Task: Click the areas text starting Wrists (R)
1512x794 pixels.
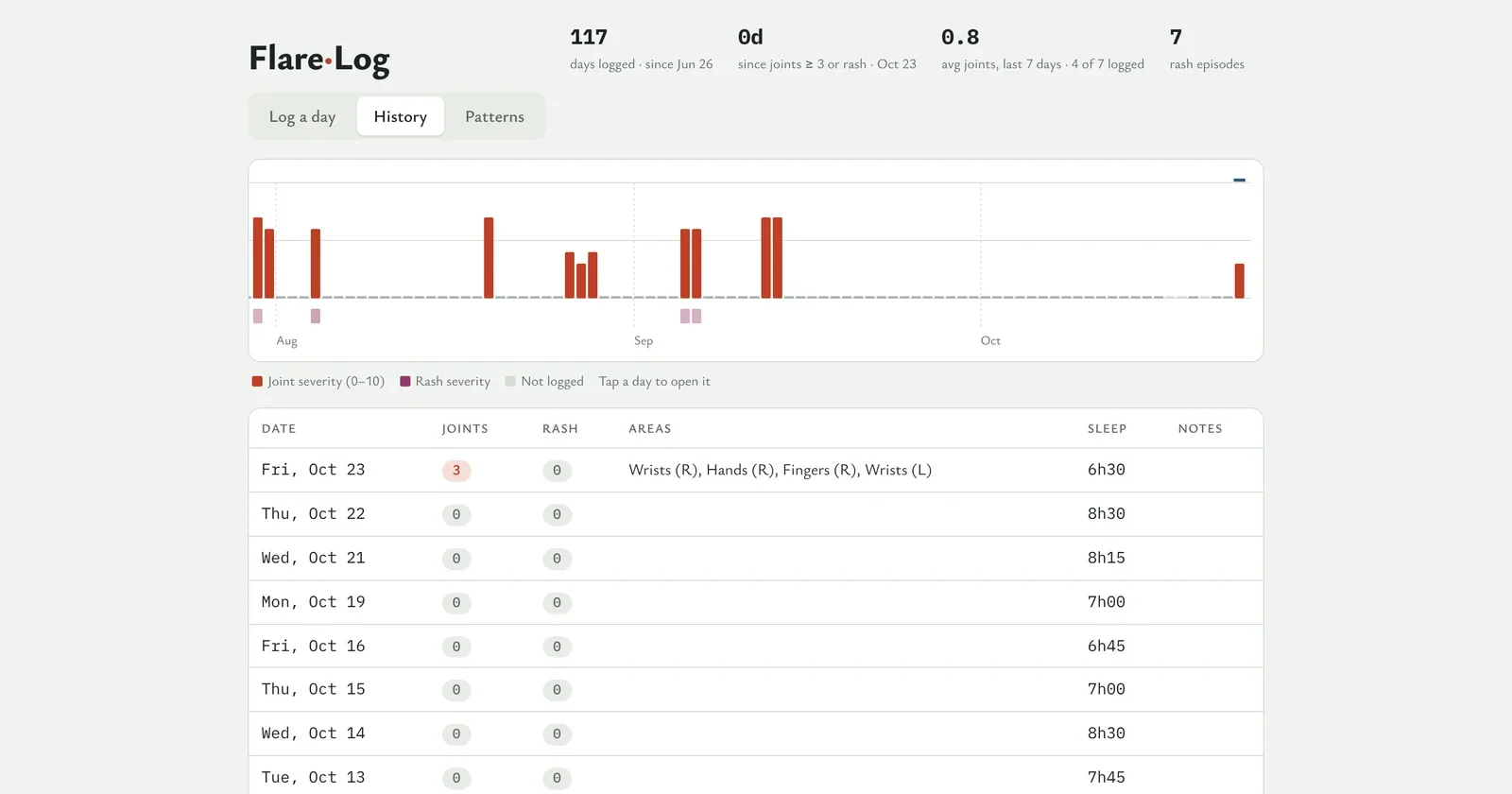Action: (781, 470)
